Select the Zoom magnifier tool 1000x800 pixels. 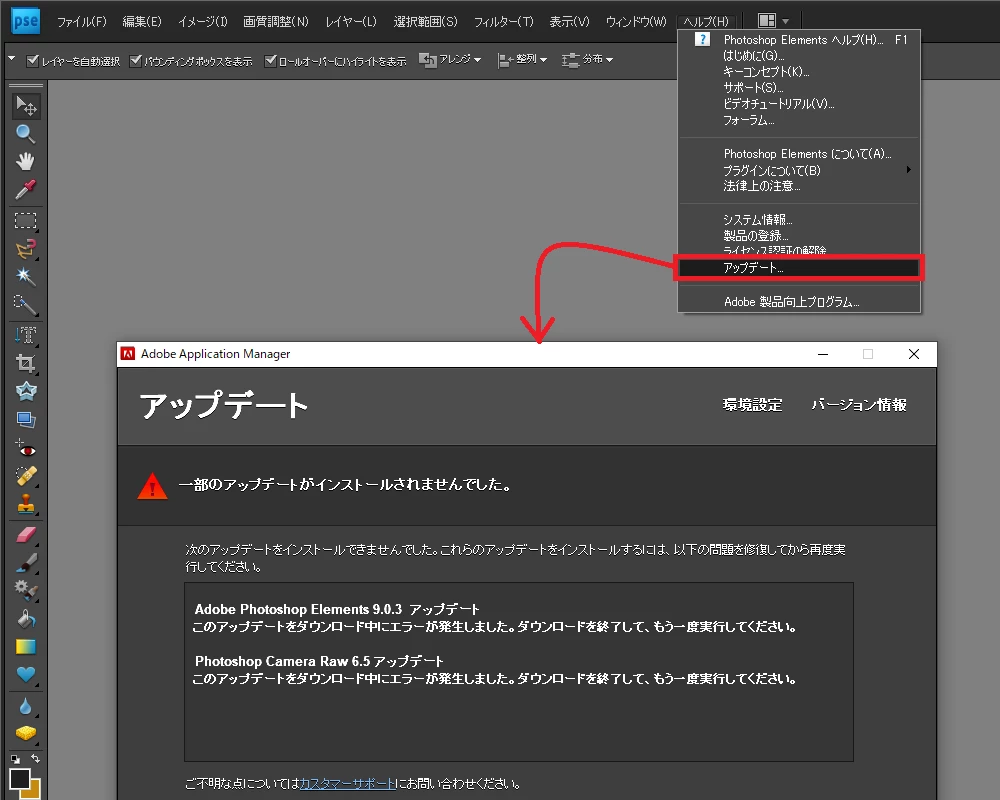tap(26, 133)
